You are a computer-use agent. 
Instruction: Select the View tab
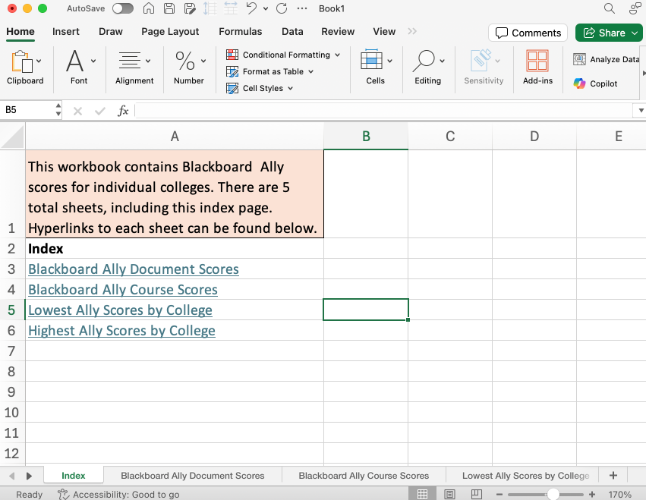(384, 32)
